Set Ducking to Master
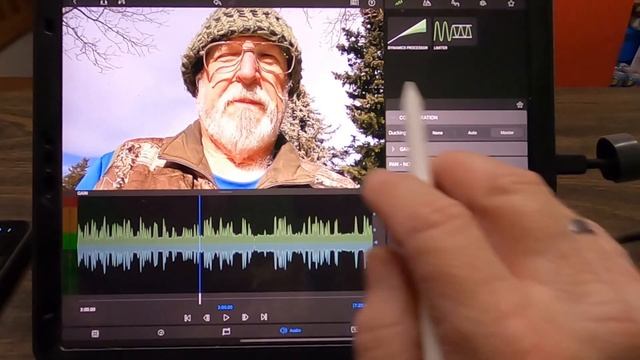 [x=507, y=133]
